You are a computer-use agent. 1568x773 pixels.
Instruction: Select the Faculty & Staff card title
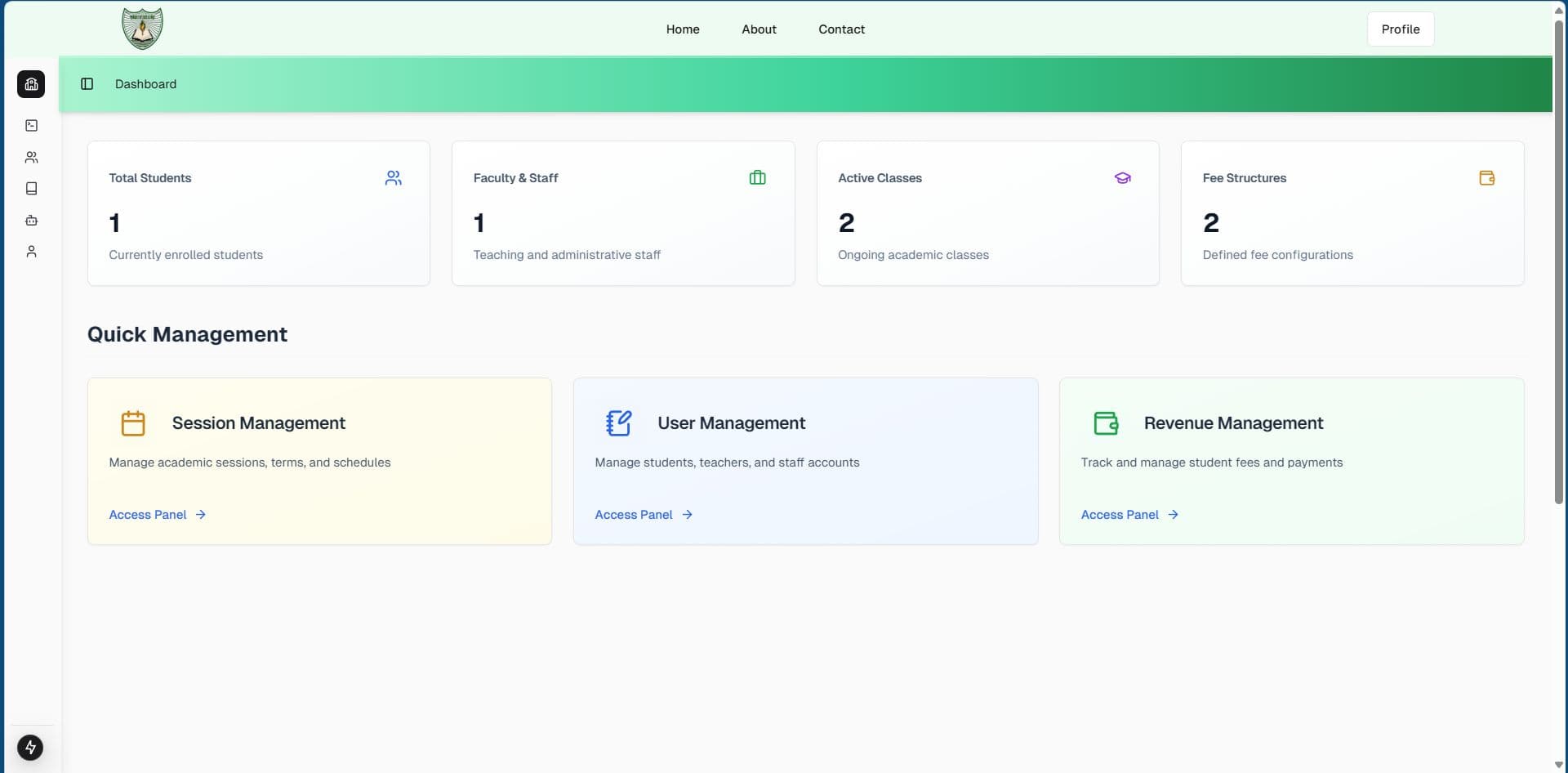tap(515, 178)
